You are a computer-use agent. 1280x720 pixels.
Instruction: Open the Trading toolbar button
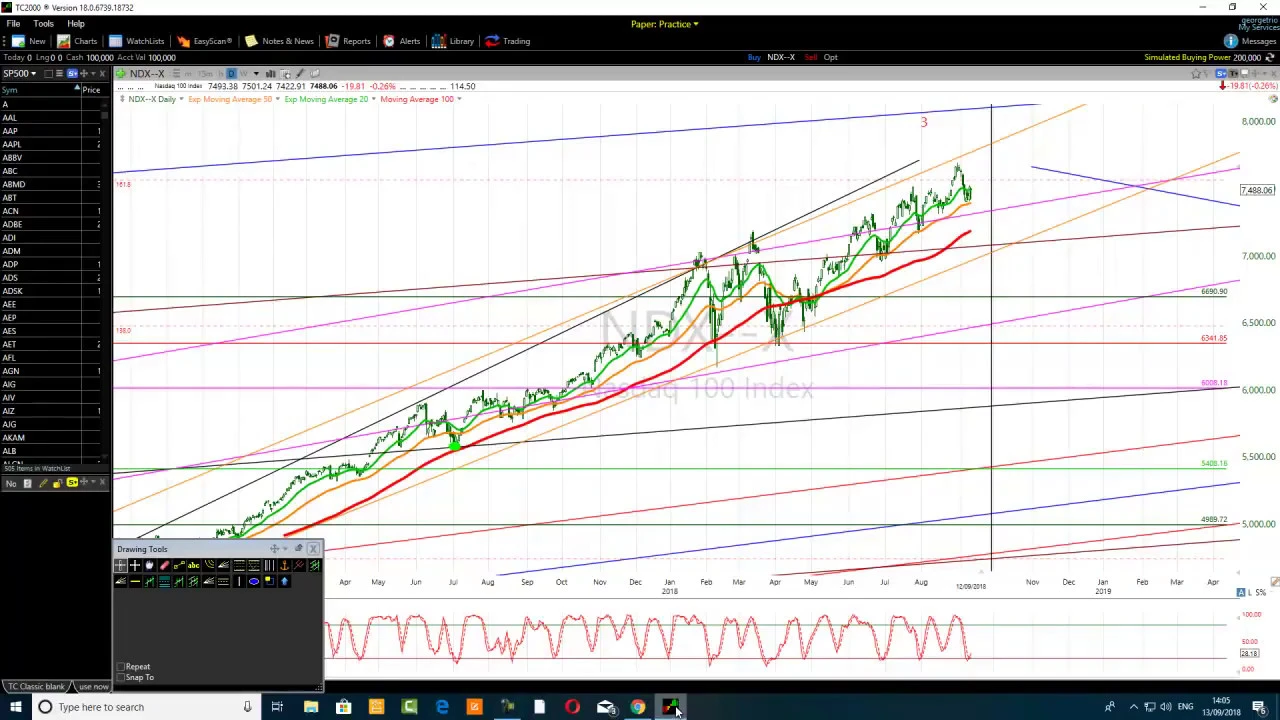point(507,41)
